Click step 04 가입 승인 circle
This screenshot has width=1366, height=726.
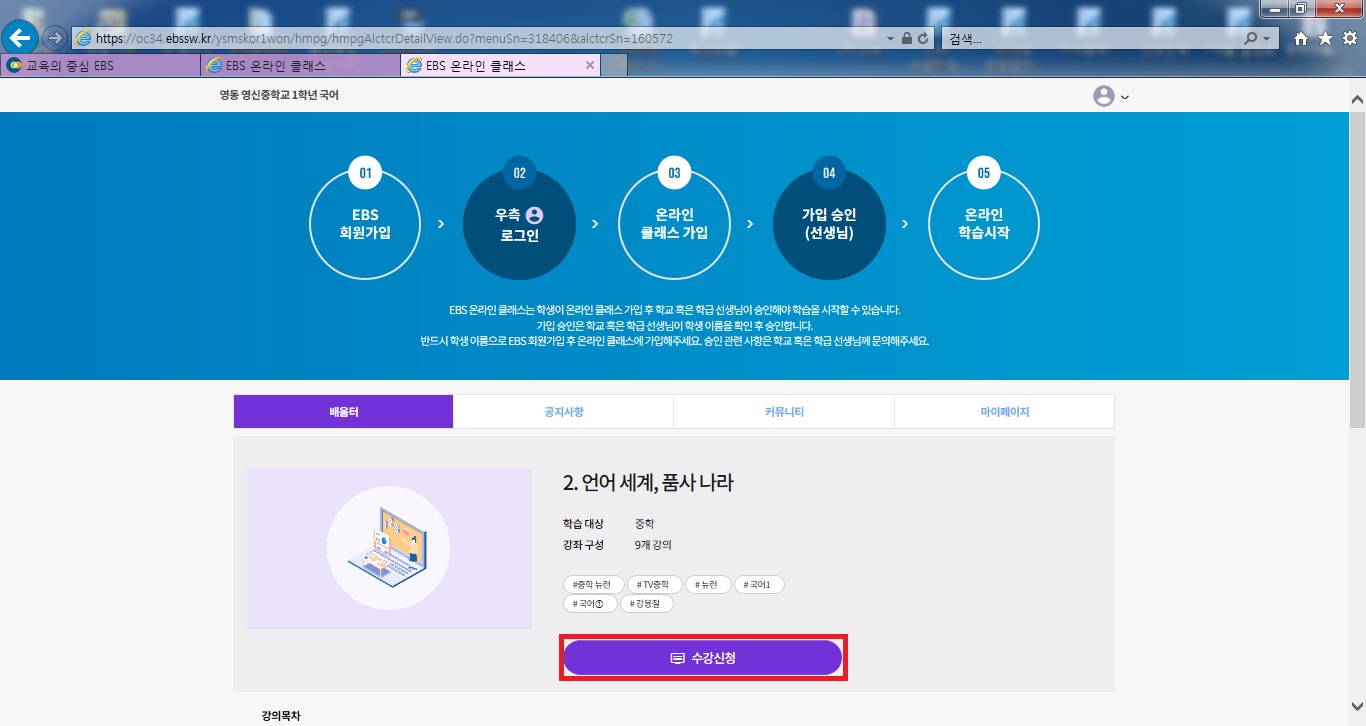829,222
